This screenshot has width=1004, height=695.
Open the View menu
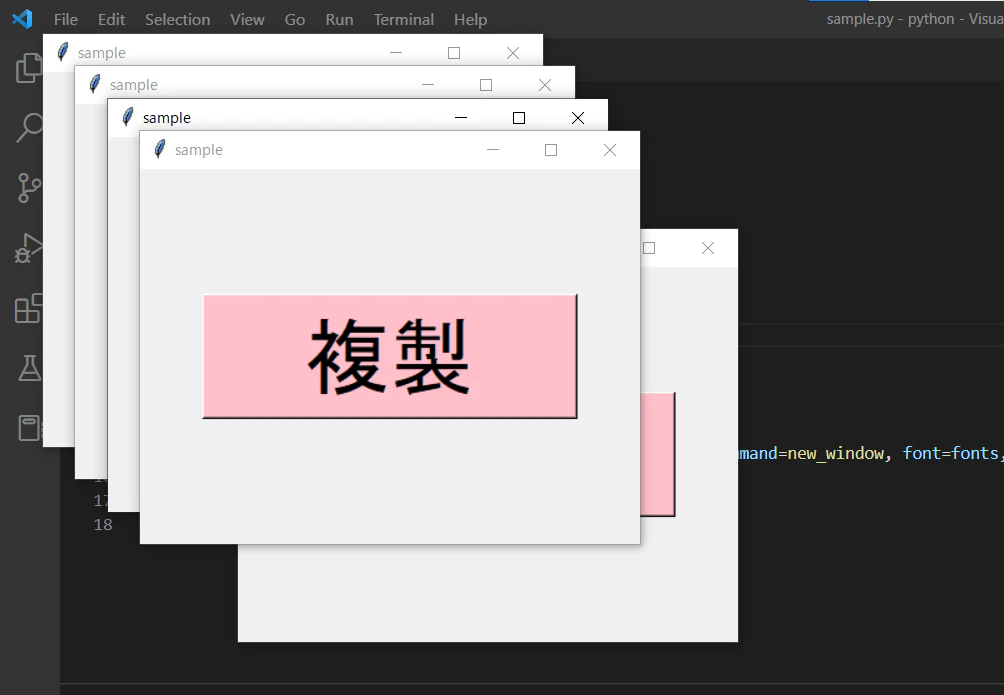247,19
